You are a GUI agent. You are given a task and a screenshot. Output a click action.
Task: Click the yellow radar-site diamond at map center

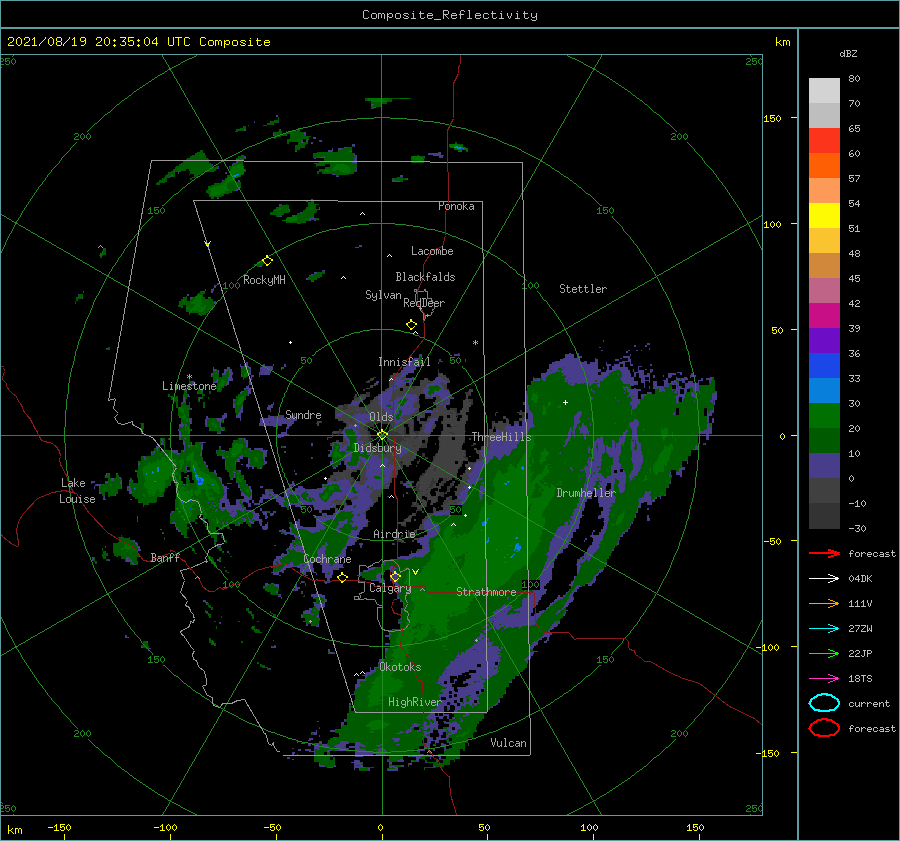point(382,435)
